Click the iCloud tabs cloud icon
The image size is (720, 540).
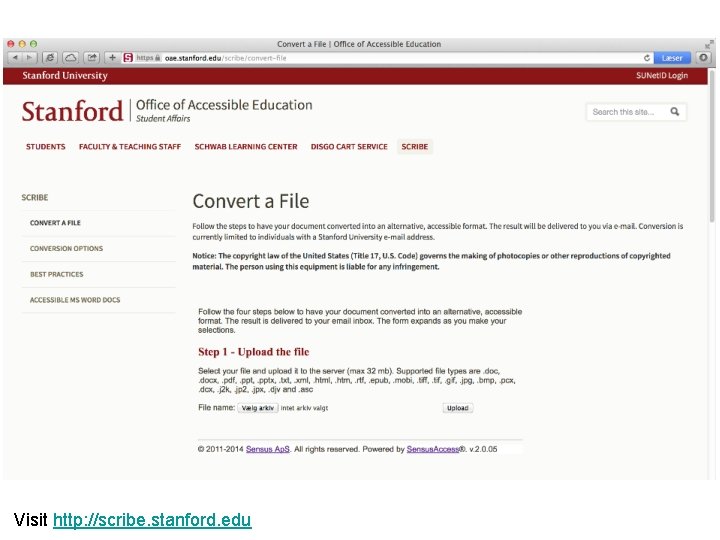[x=70, y=58]
